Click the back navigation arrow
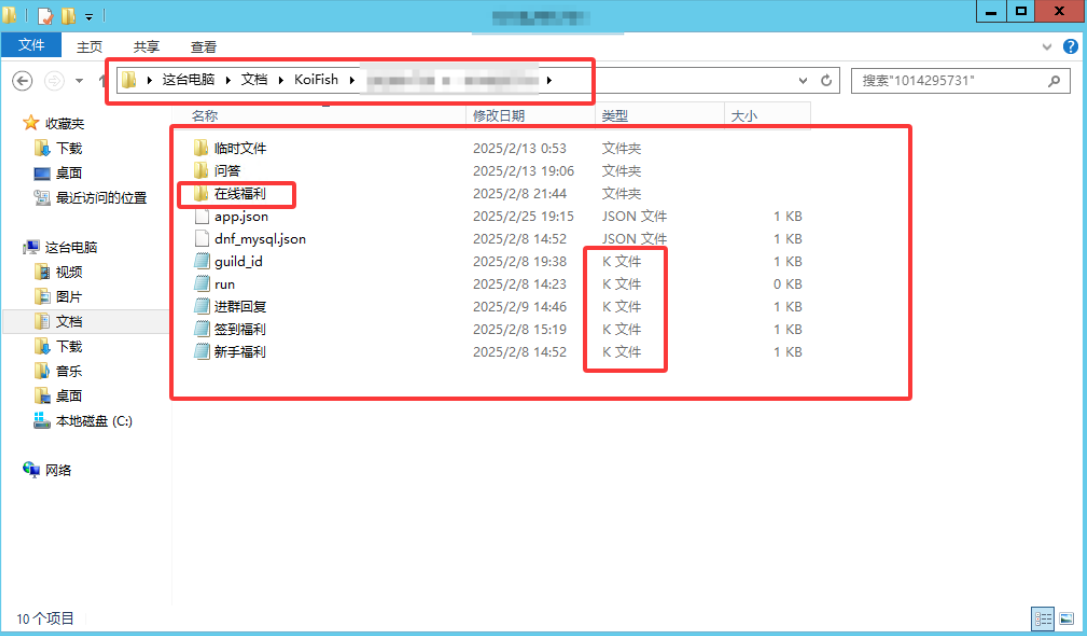This screenshot has height=636, width=1087. pos(22,80)
